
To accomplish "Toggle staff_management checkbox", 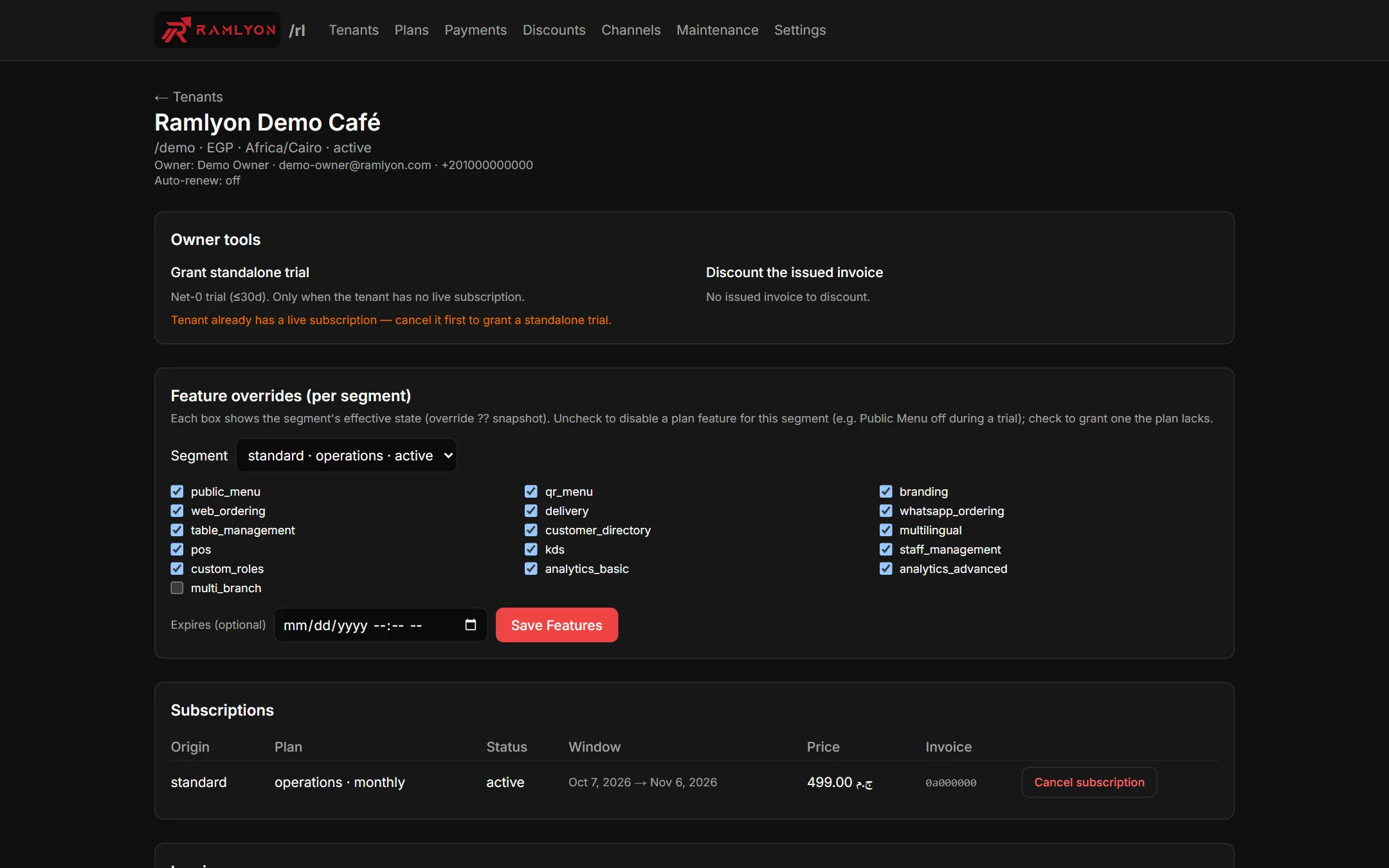I will [x=886, y=549].
